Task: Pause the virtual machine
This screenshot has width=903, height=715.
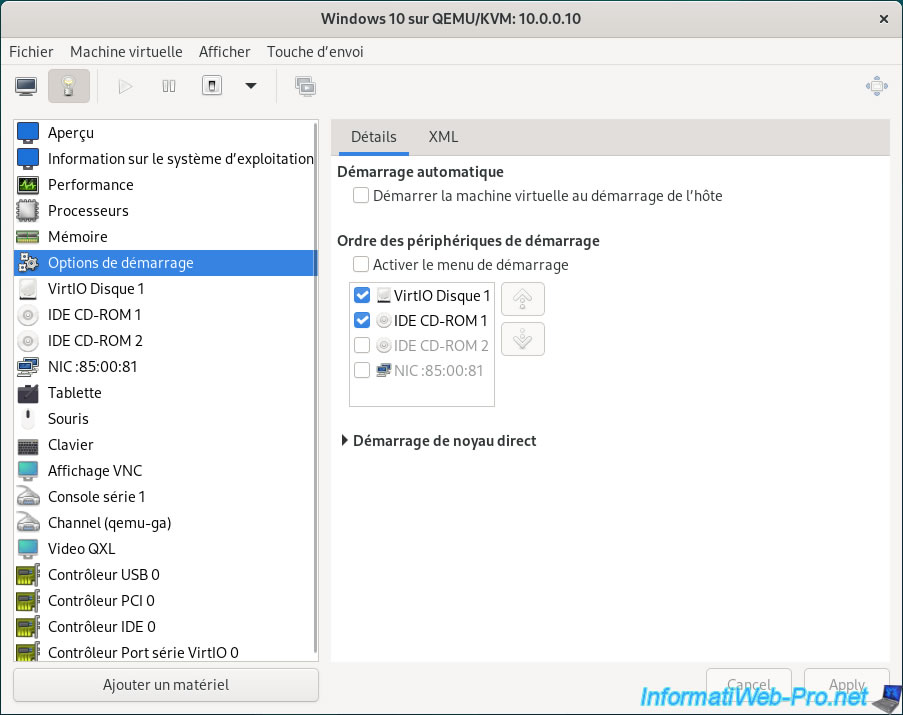Action: (x=169, y=86)
